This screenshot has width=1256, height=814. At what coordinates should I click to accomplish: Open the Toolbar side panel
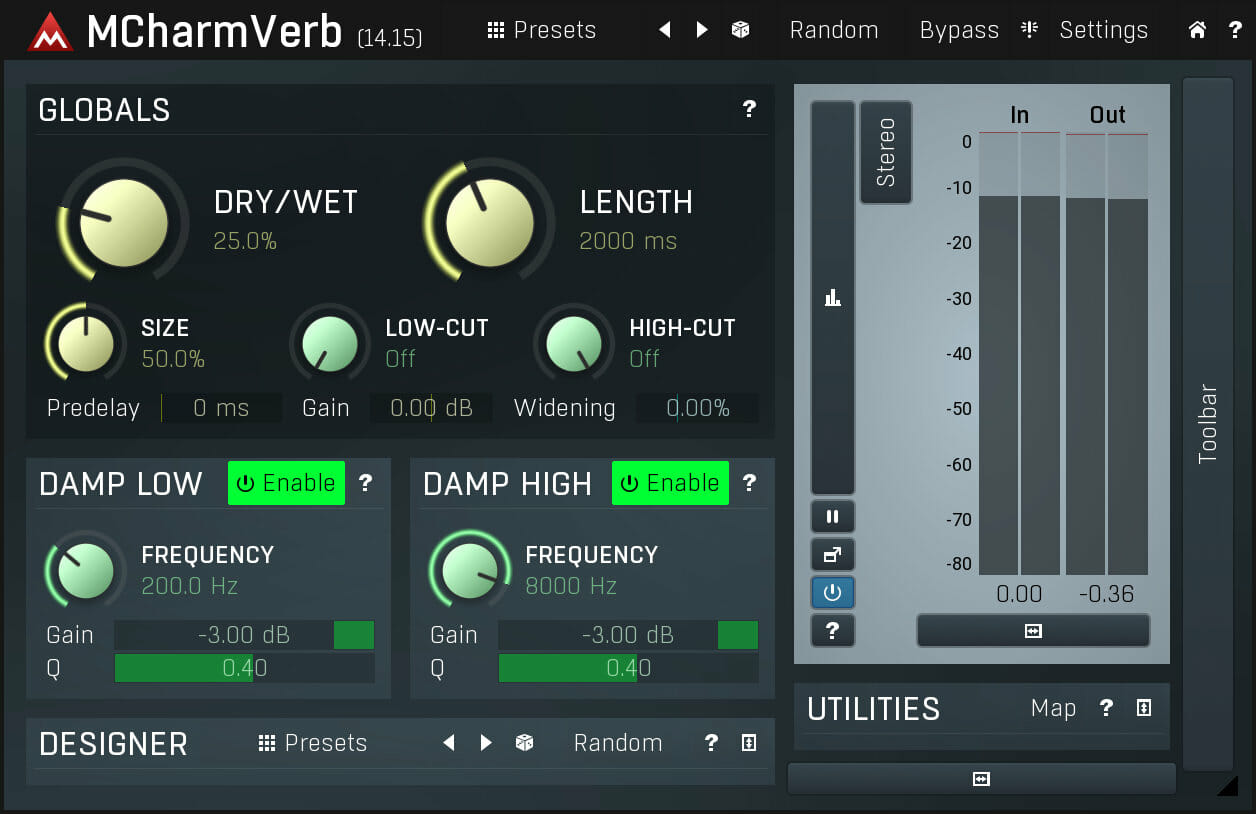click(1208, 423)
